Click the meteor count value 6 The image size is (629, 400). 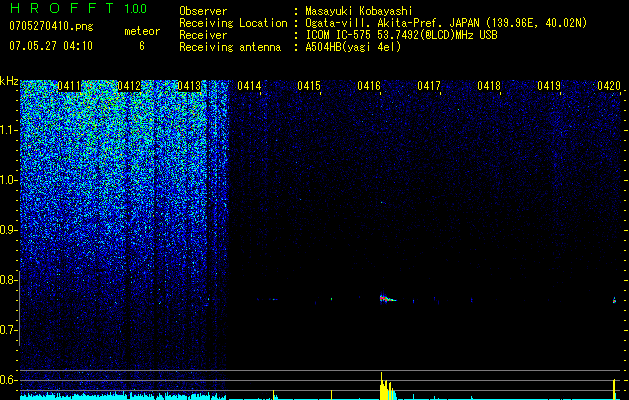[x=142, y=46]
